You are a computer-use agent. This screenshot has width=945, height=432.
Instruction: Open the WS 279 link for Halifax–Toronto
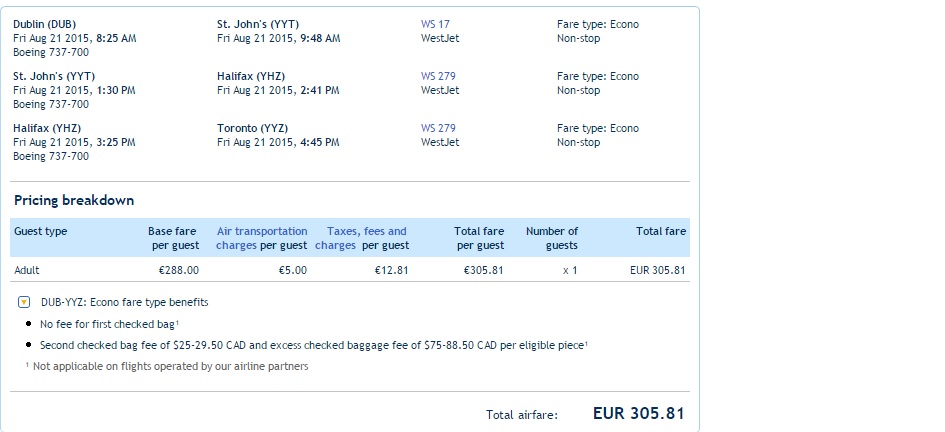[438, 128]
